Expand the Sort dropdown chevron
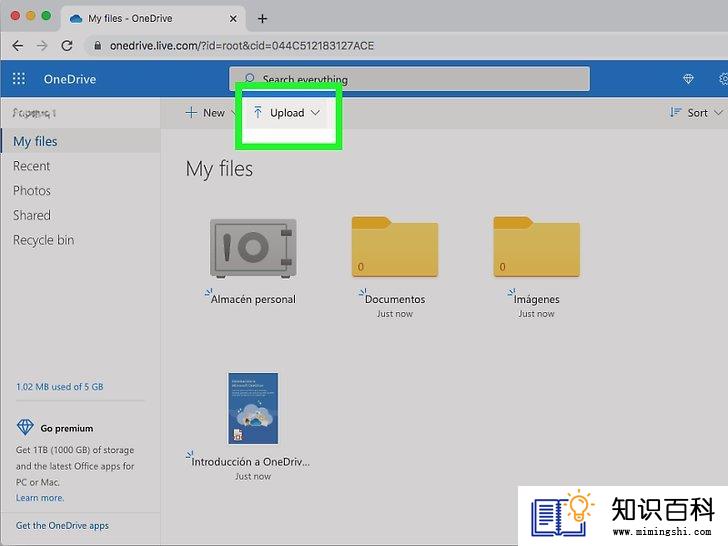This screenshot has width=728, height=546. point(718,112)
